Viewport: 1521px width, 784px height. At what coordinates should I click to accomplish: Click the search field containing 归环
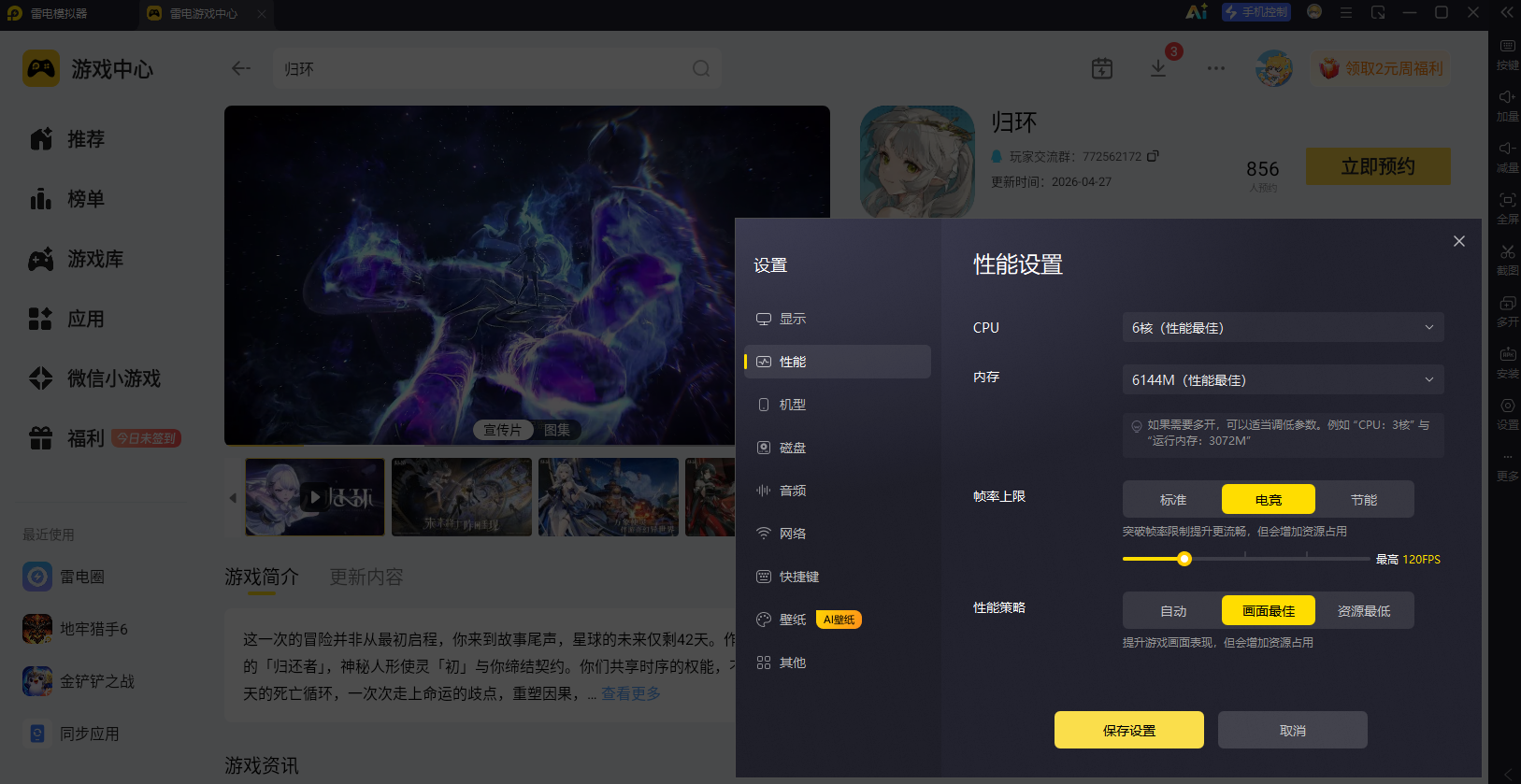(496, 68)
